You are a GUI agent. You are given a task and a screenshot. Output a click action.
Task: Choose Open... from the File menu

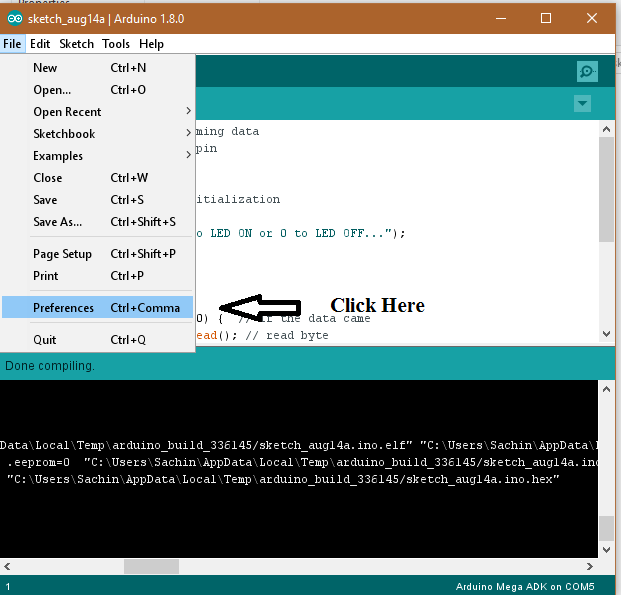97,90
